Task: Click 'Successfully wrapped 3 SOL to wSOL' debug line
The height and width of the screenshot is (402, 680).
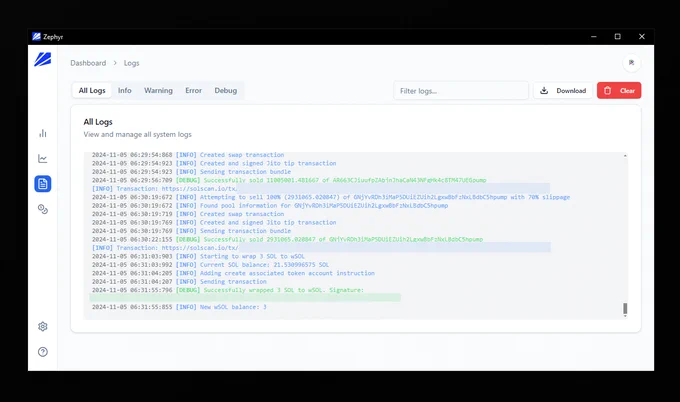Action: [228, 290]
